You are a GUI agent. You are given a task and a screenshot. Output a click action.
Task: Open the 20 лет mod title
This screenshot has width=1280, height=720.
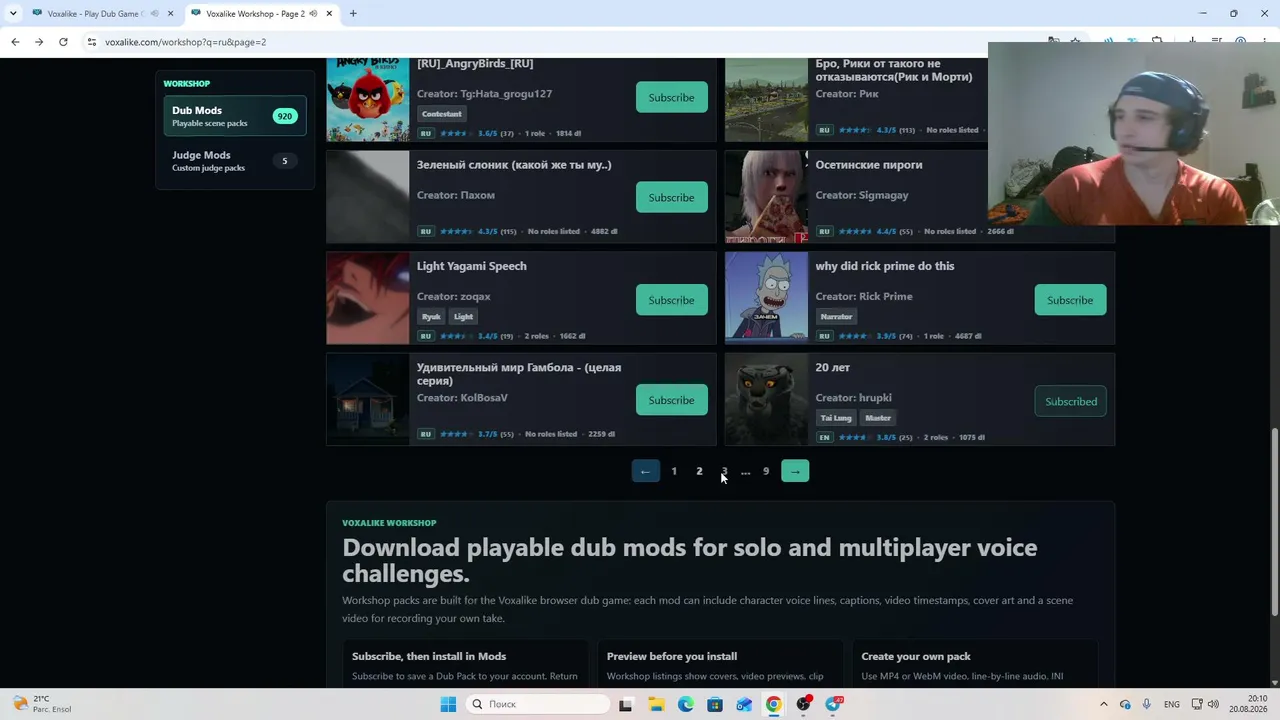tap(832, 368)
